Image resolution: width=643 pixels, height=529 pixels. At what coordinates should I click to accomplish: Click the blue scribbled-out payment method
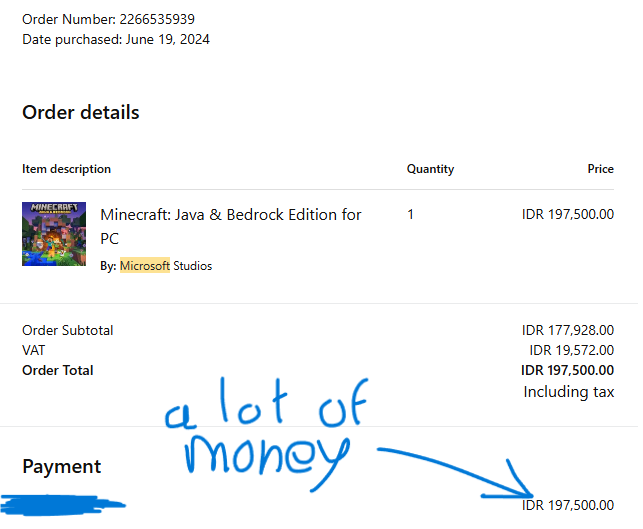coord(62,505)
